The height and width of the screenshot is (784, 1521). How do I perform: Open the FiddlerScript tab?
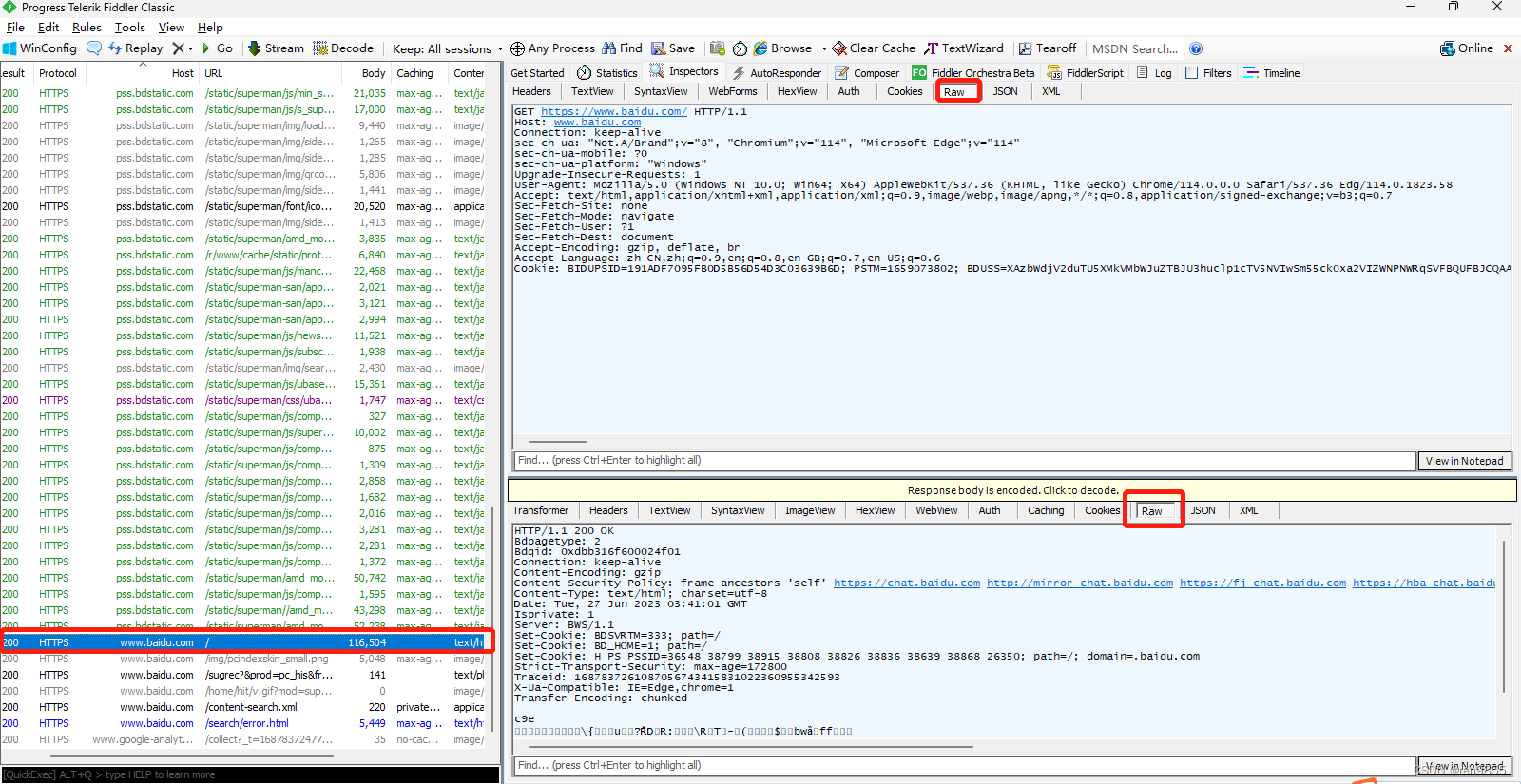point(1085,73)
